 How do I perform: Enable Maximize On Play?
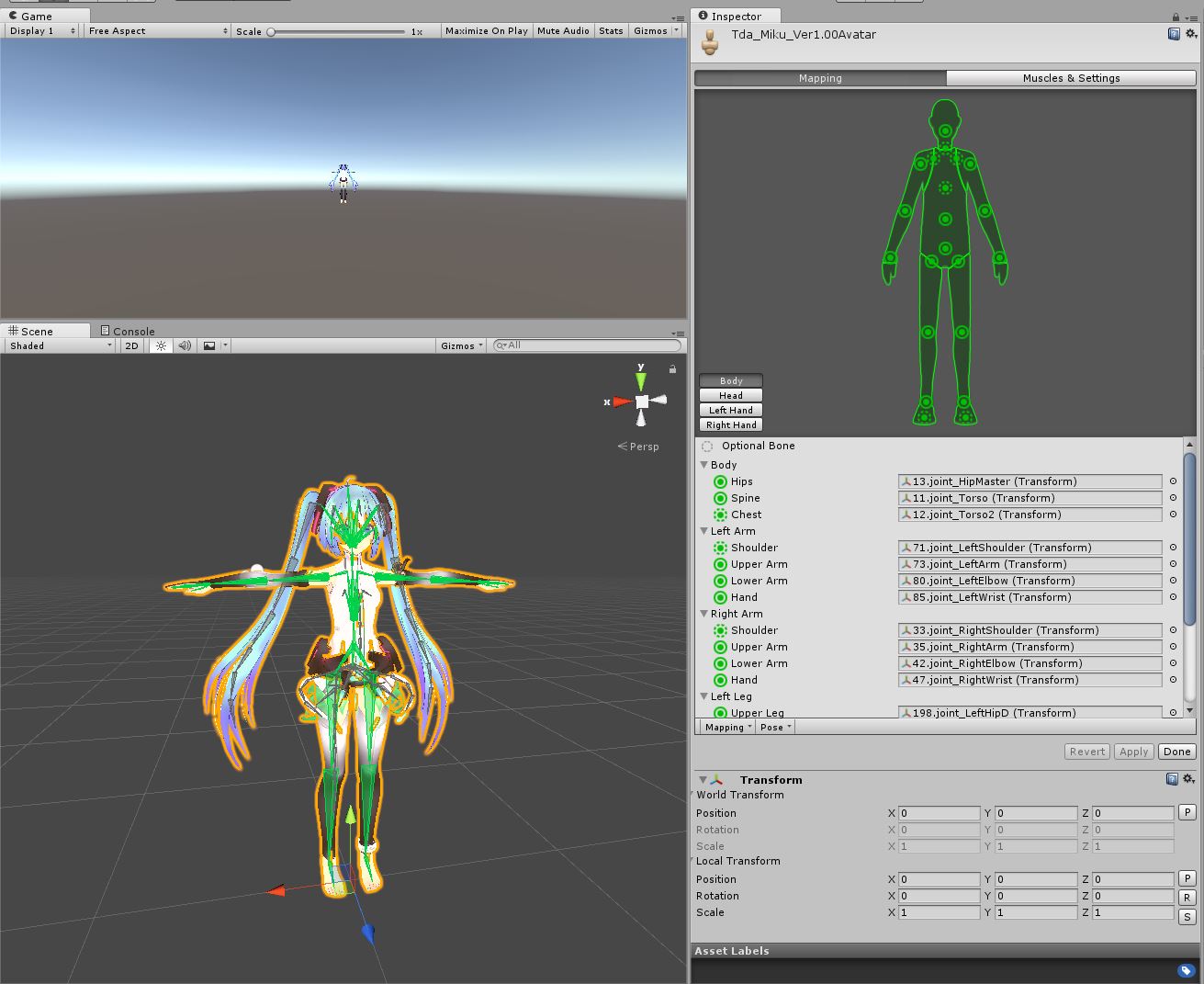tap(486, 30)
